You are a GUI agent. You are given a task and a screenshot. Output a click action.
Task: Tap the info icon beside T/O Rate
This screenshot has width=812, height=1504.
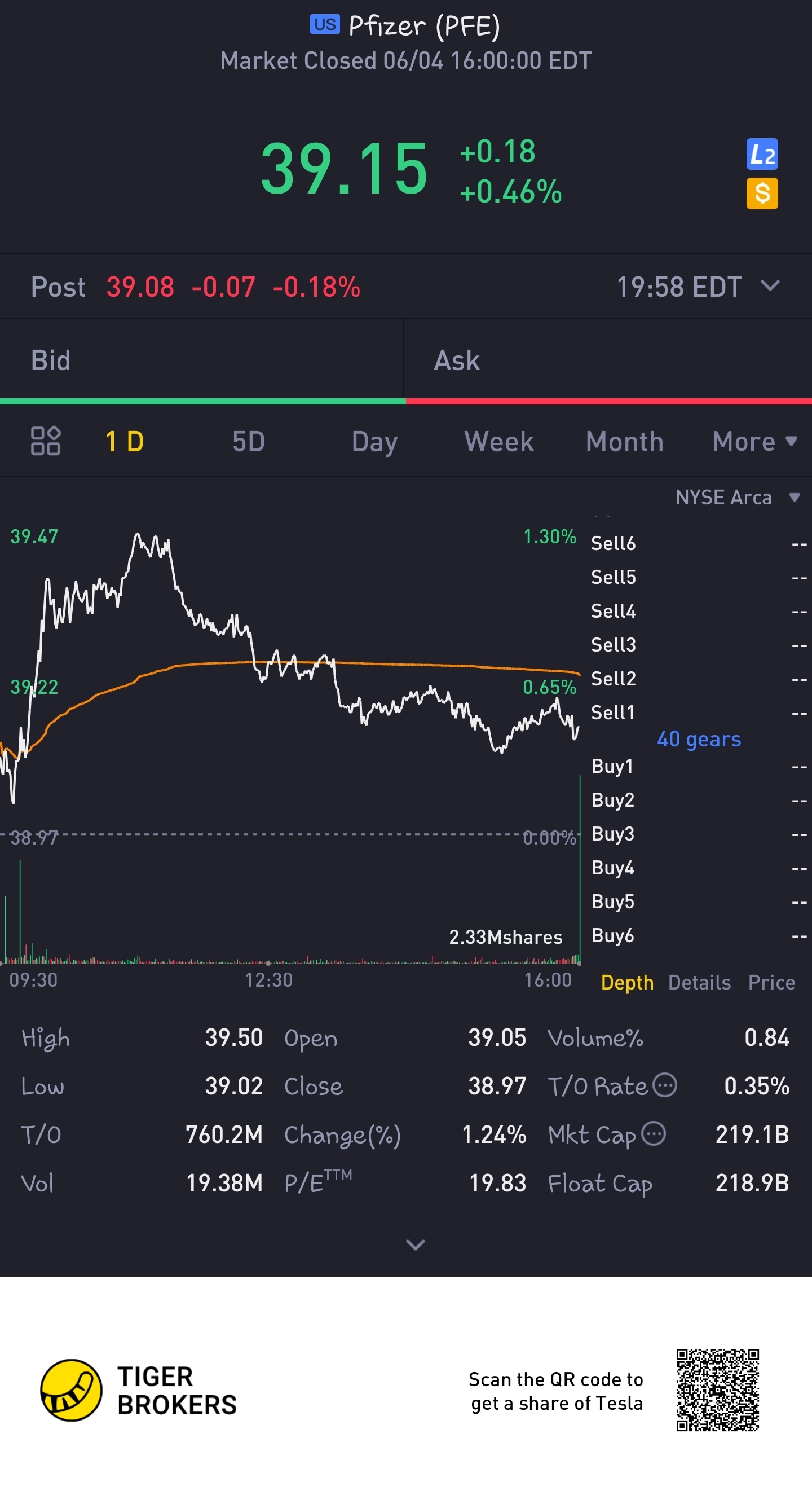664,1085
